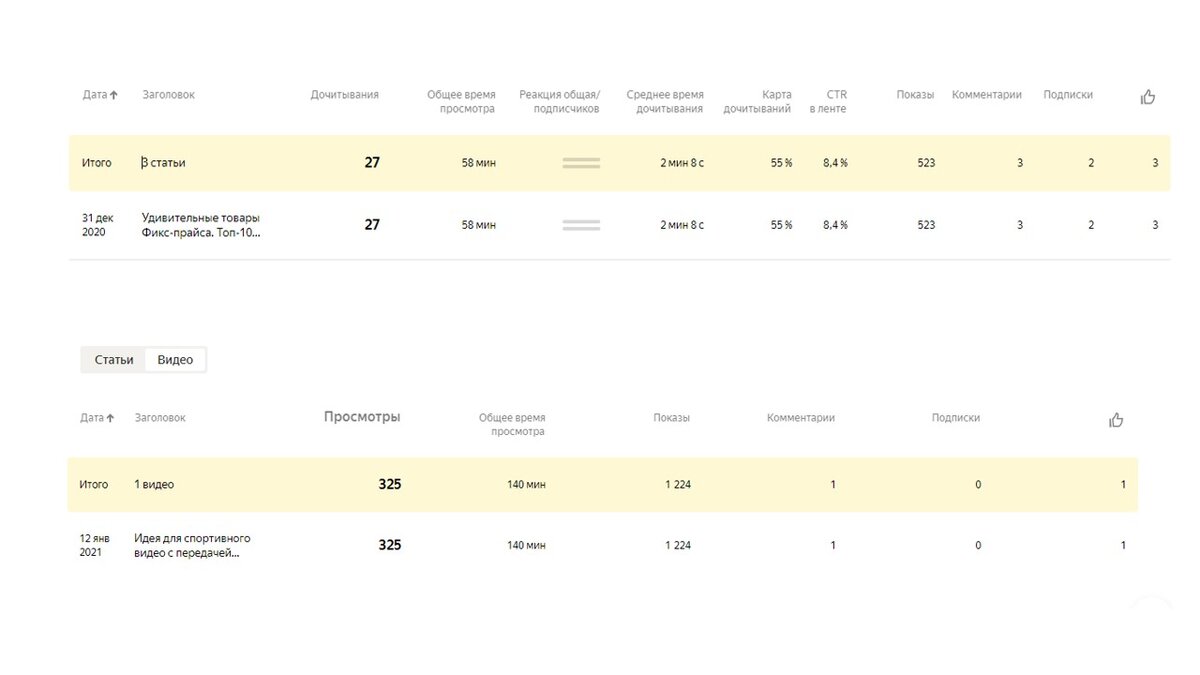This screenshot has height=675, width=1200.
Task: Select the '3 статьи' total label
Action: coord(163,163)
